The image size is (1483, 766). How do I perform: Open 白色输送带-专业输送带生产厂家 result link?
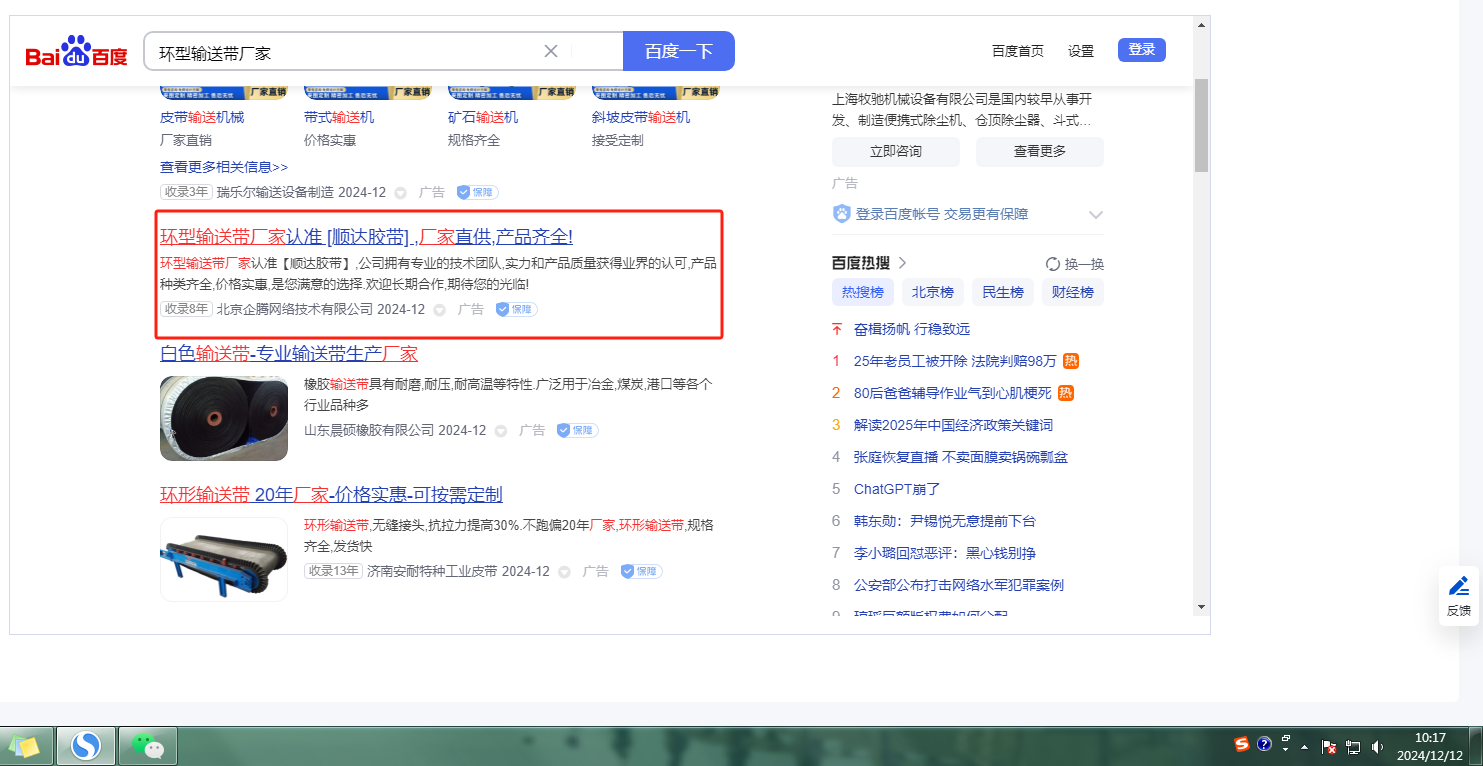[289, 354]
